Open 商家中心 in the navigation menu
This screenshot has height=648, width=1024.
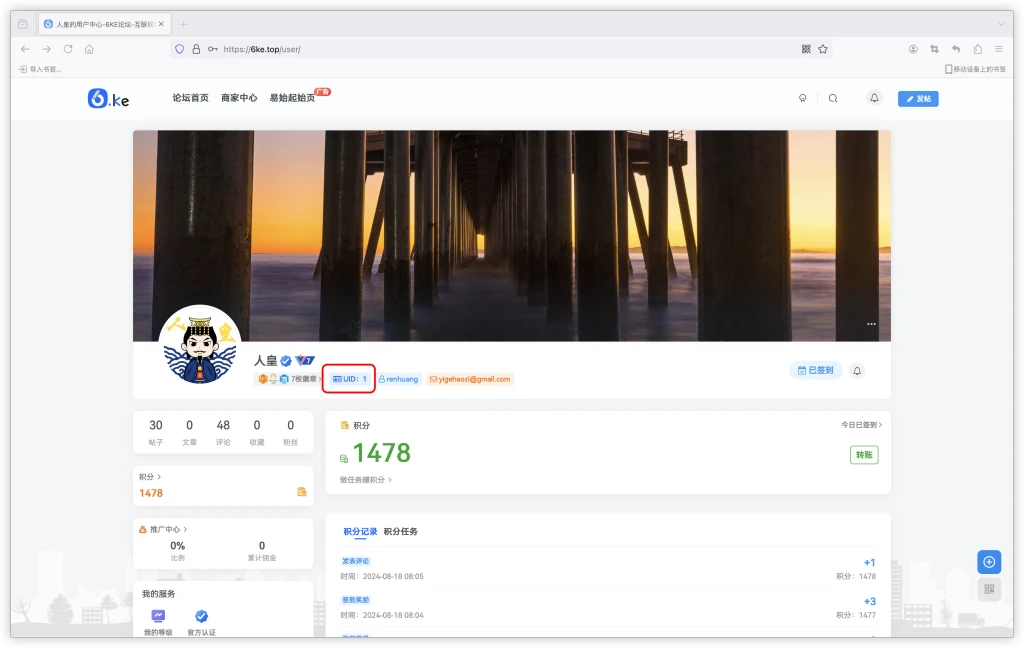pyautogui.click(x=239, y=98)
